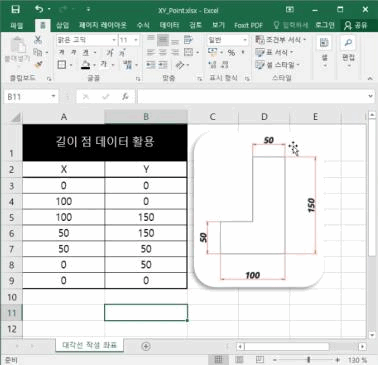Select the whole sheet with the corner button
This screenshot has height=365, width=378.
point(13,117)
